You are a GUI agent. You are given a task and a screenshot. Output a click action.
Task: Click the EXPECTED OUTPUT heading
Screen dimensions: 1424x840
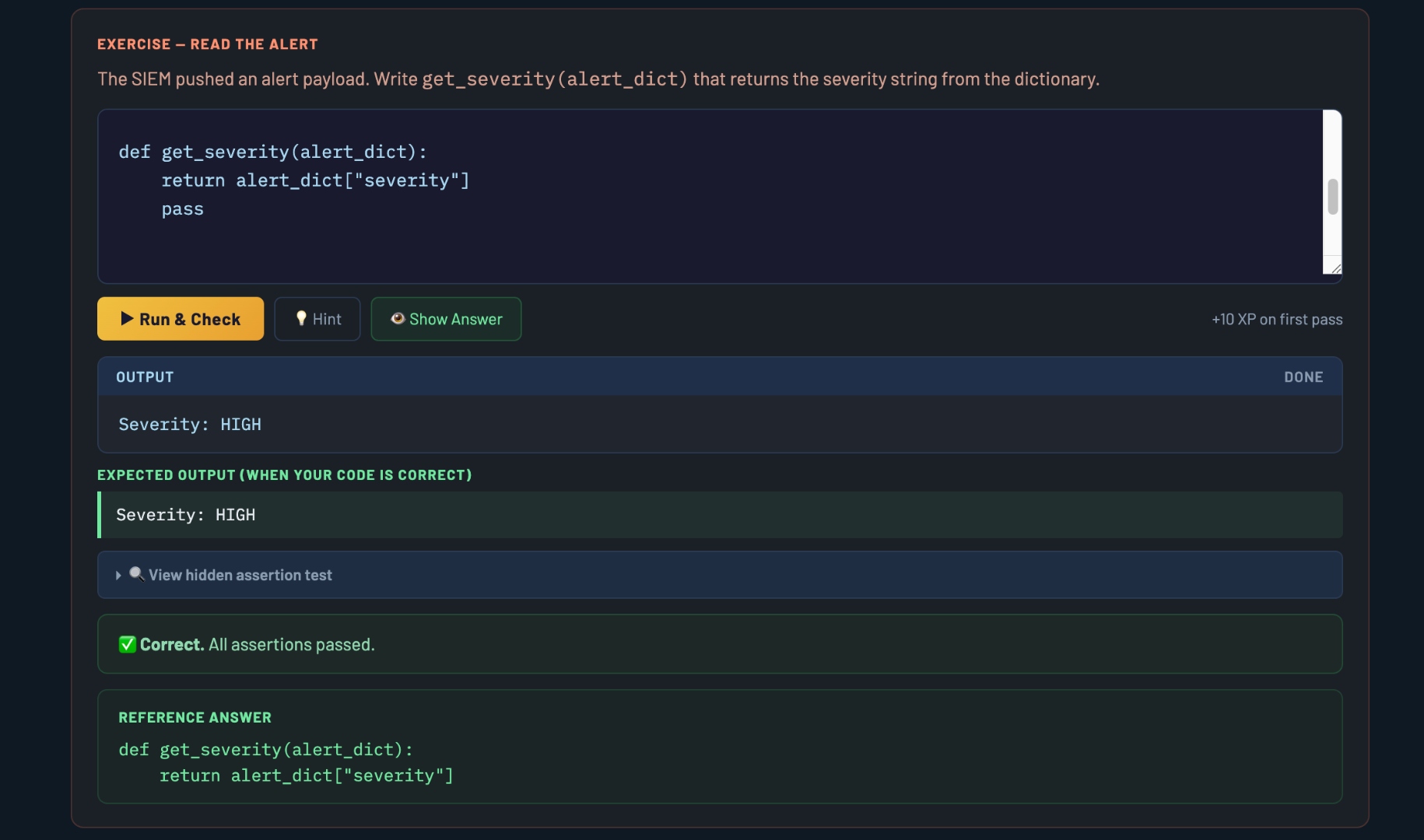click(x=285, y=475)
